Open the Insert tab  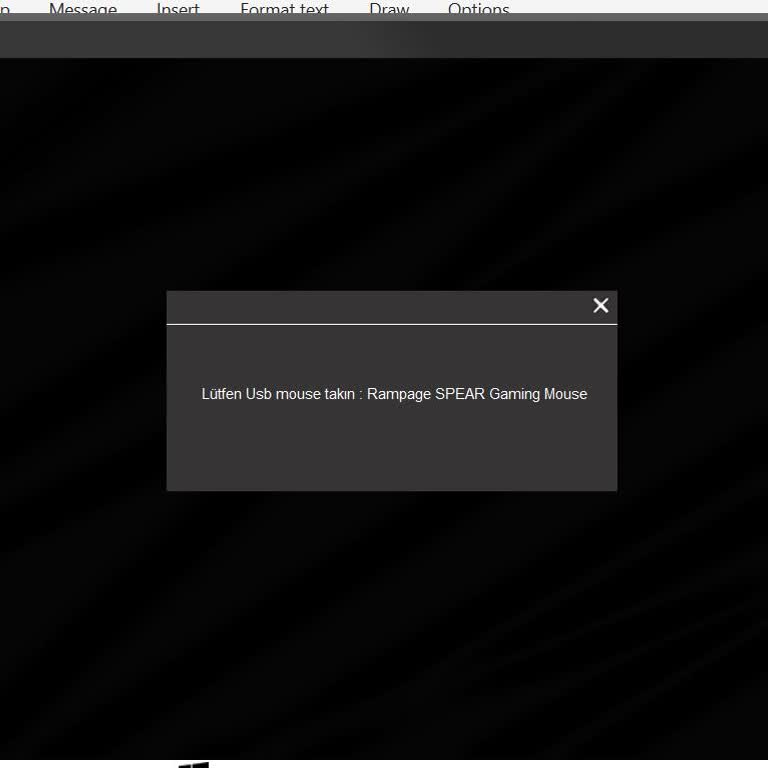point(178,8)
